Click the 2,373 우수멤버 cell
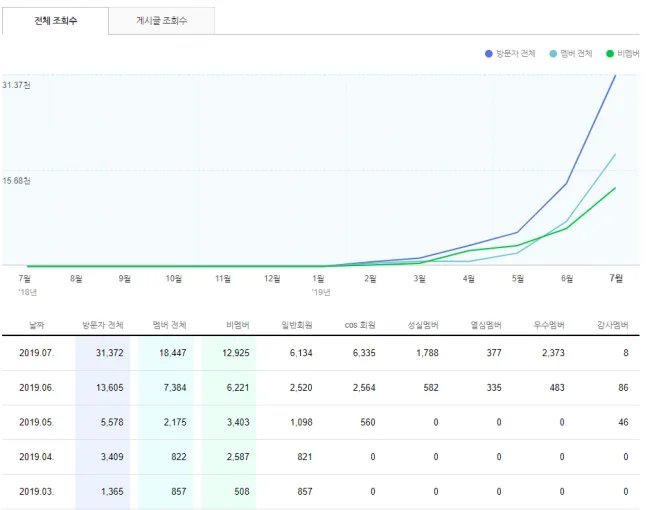The height and width of the screenshot is (510, 652). (x=553, y=353)
